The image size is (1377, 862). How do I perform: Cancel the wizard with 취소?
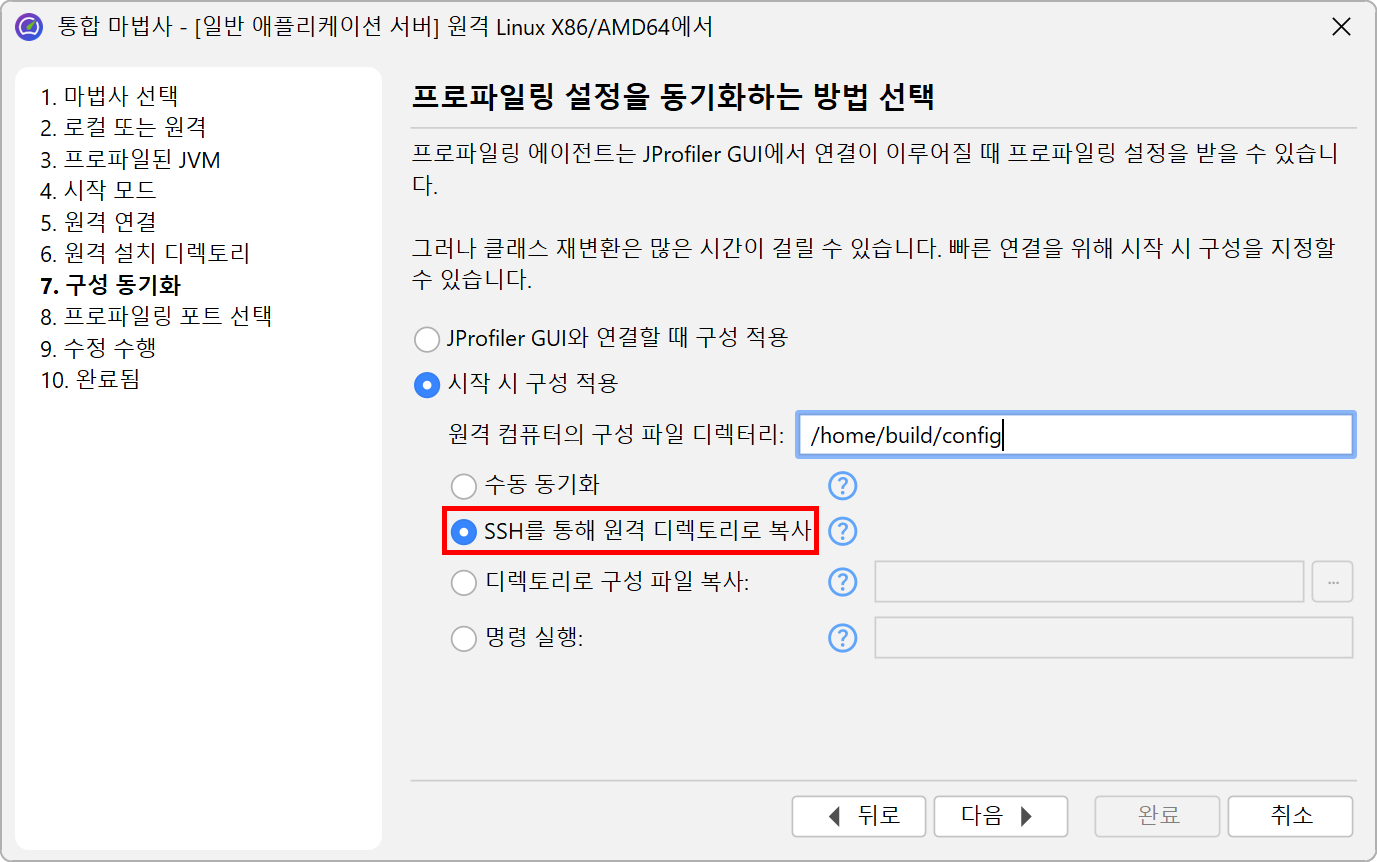1291,816
